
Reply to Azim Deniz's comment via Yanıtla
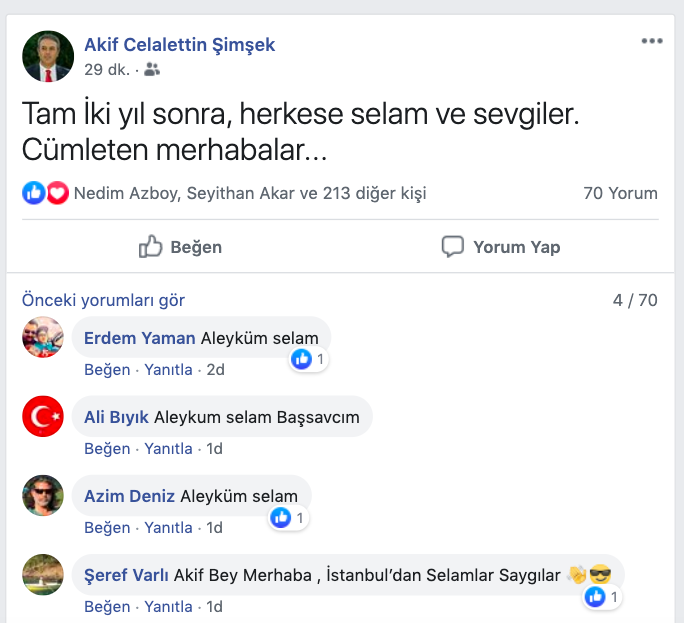click(168, 528)
